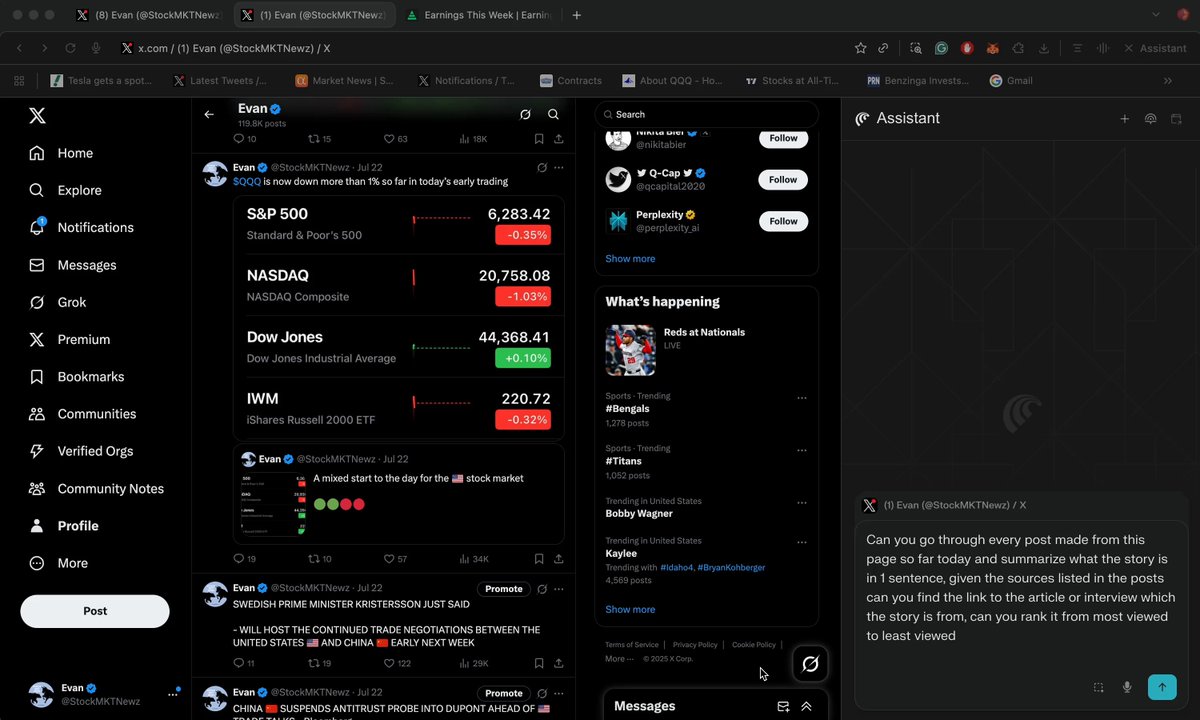Open more options on Swedish Prime Minister post
1200x720 pixels.
coord(559,589)
